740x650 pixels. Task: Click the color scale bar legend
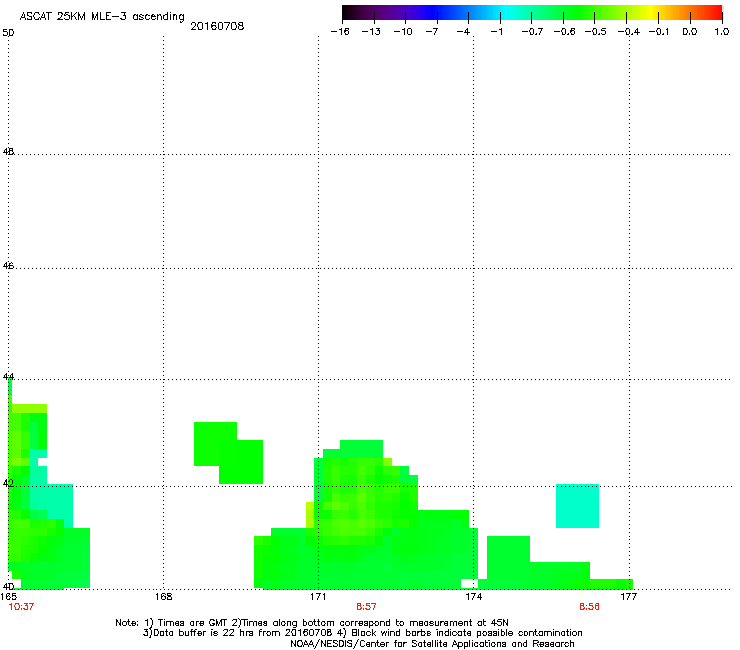532,13
